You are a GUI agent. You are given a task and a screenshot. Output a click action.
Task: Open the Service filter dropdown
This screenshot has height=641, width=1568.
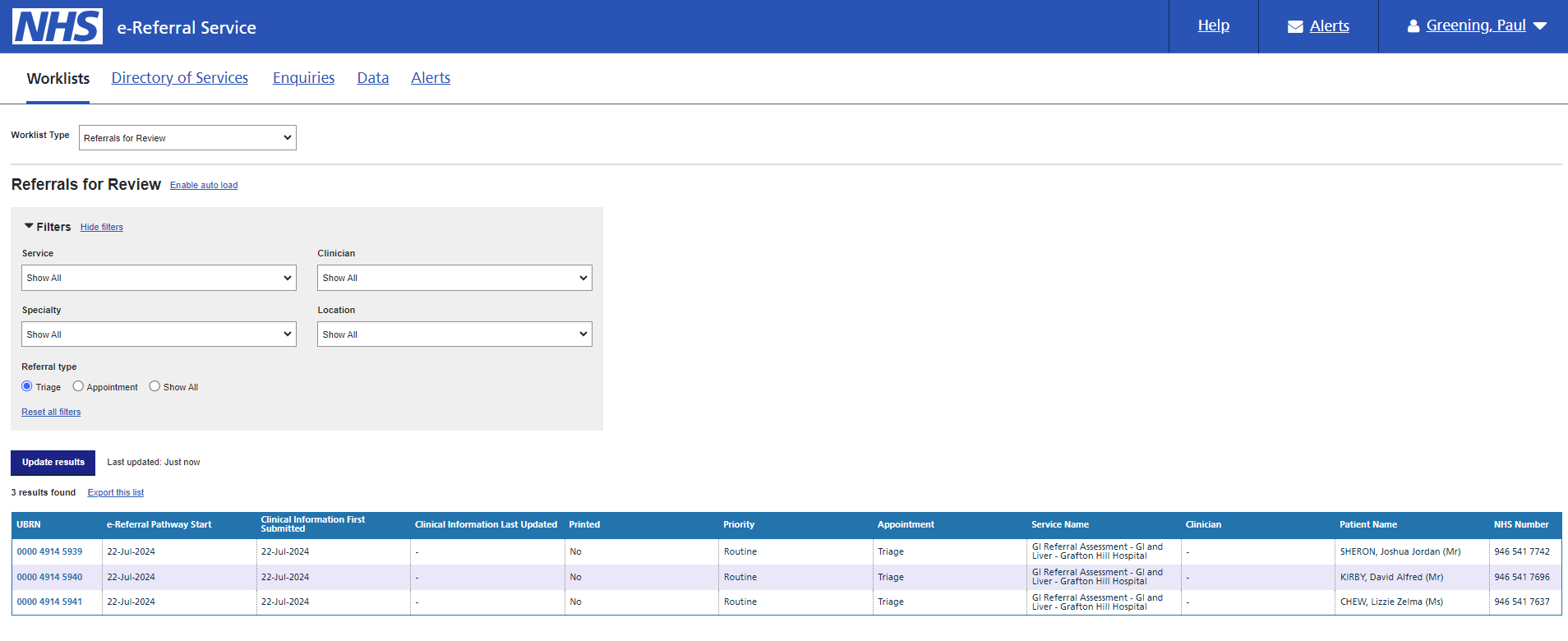(159, 278)
